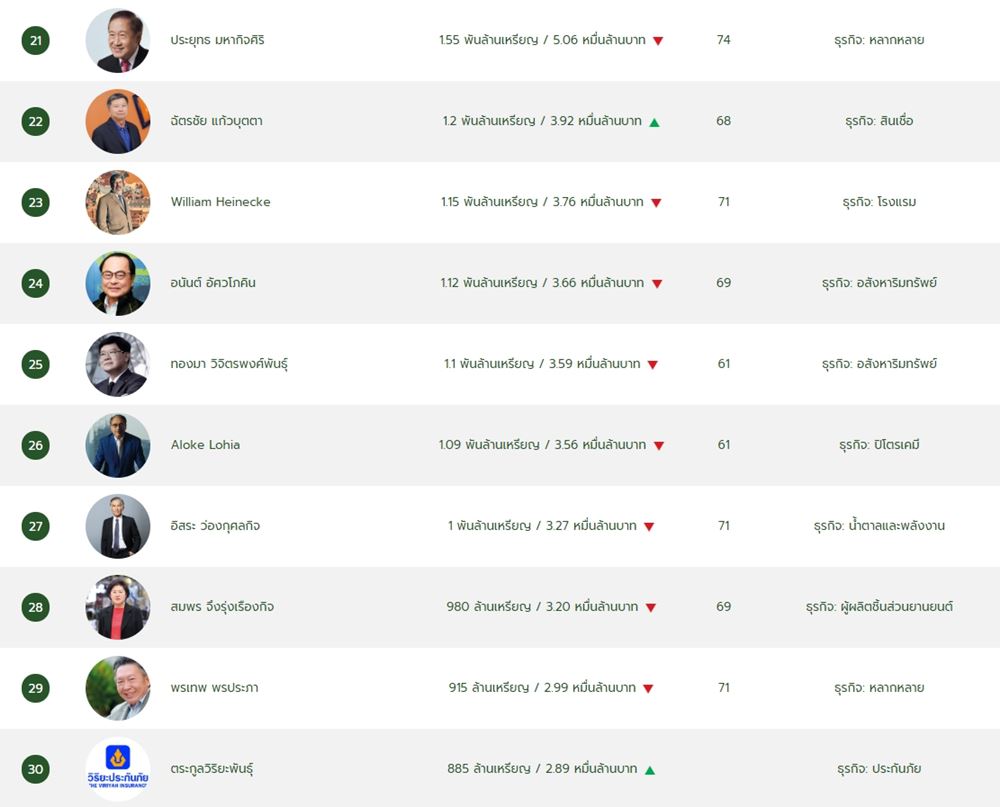Click red down arrow beside 915 ล้านเหรียญ
This screenshot has height=807, width=1000.
coord(648,689)
